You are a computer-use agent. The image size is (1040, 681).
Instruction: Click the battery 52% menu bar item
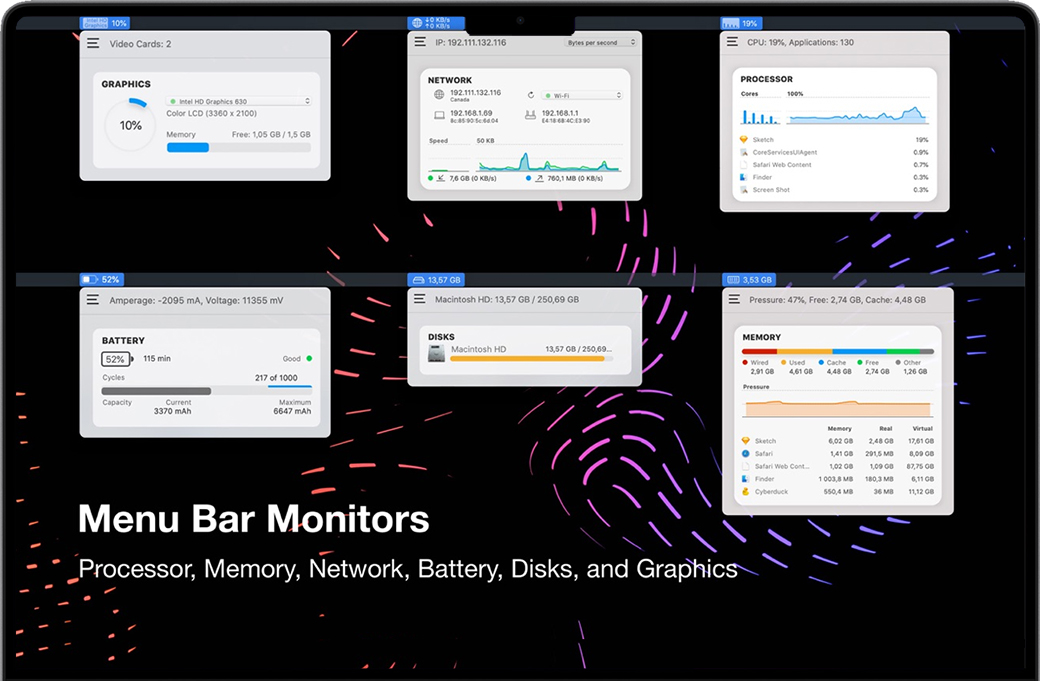coord(102,279)
